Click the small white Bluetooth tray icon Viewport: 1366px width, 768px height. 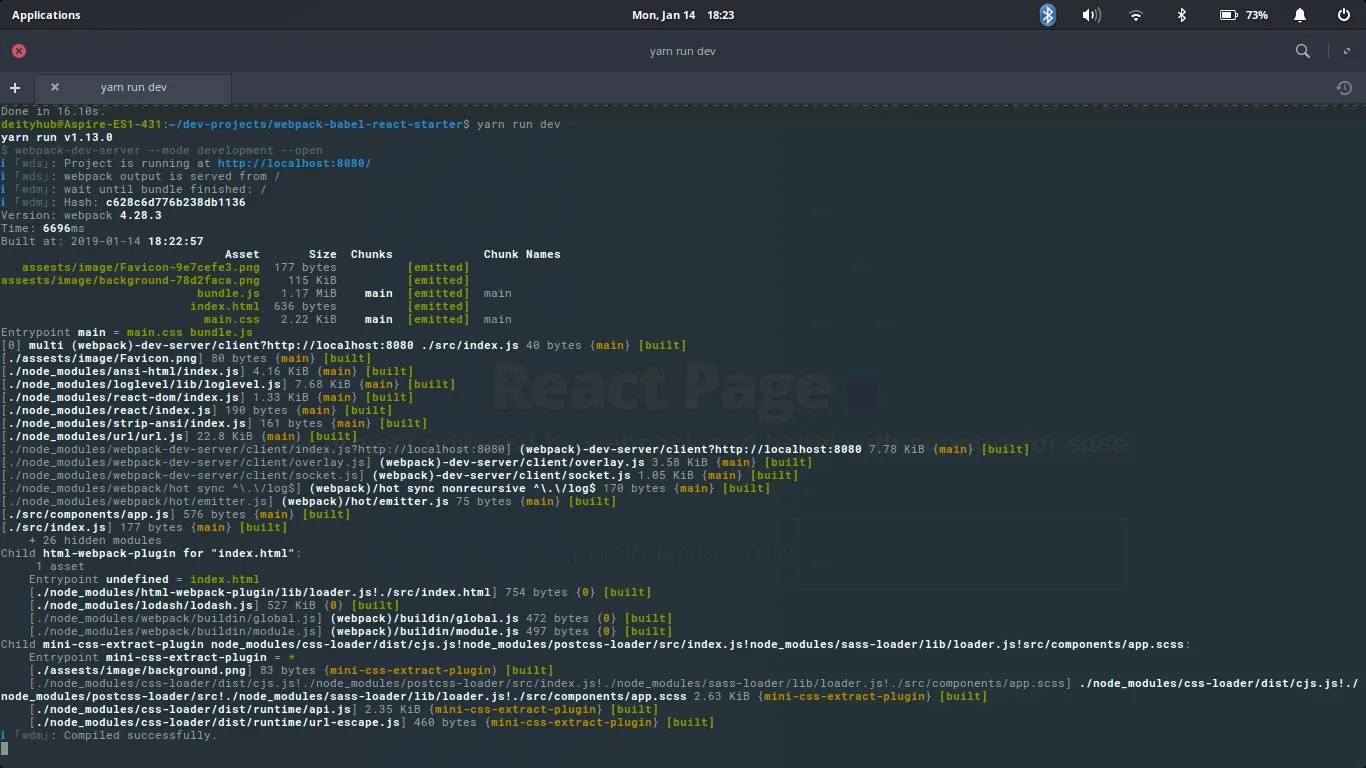pyautogui.click(x=1181, y=15)
